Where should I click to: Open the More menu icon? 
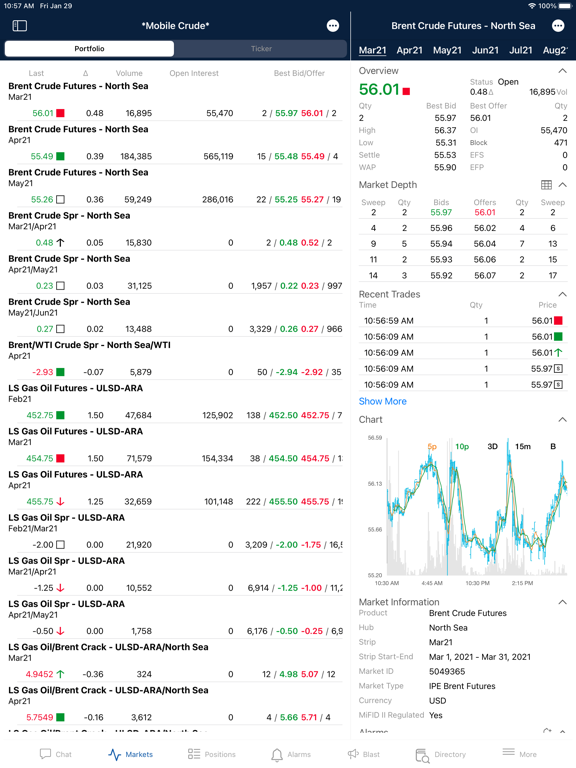point(508,752)
